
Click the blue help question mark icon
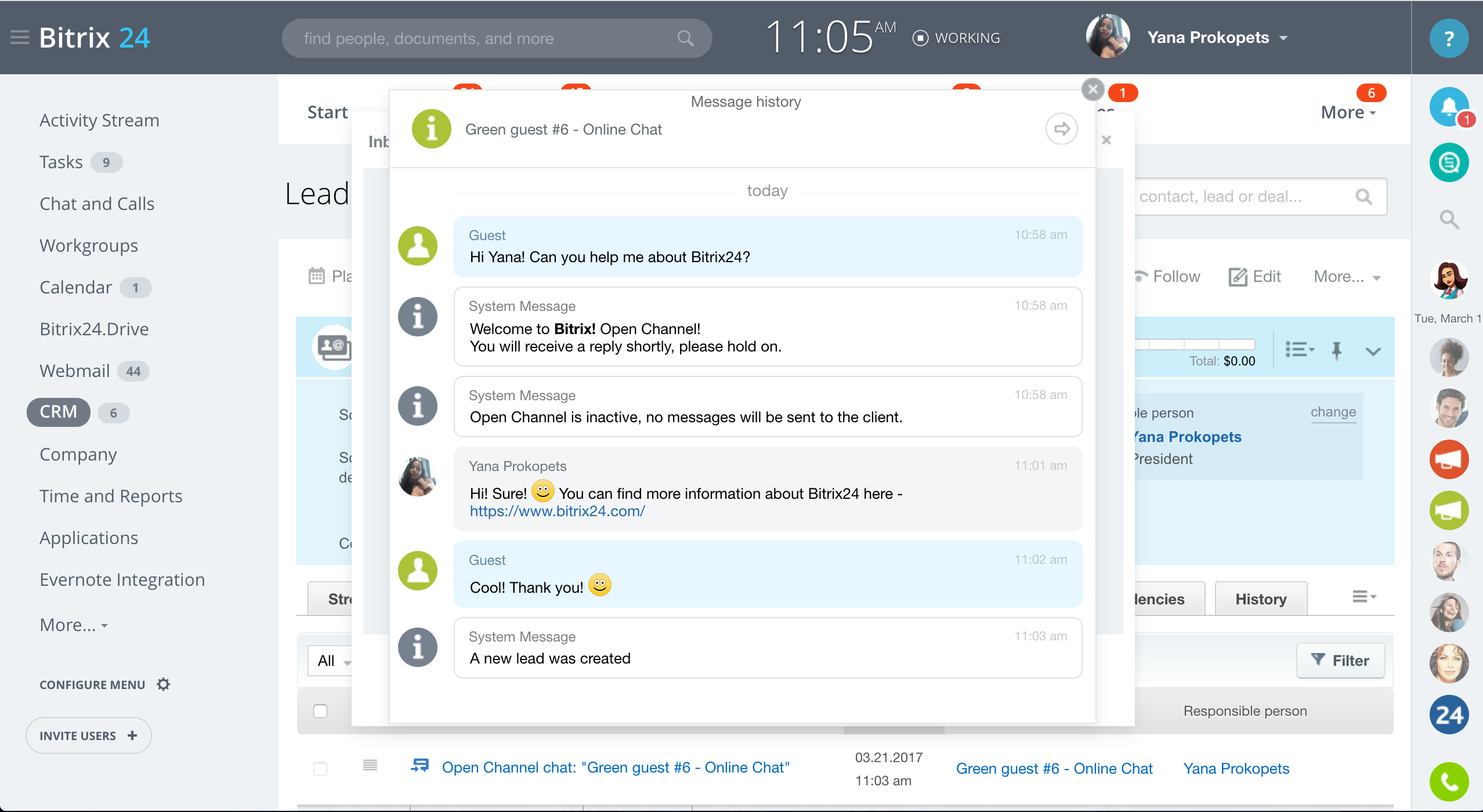(1449, 38)
